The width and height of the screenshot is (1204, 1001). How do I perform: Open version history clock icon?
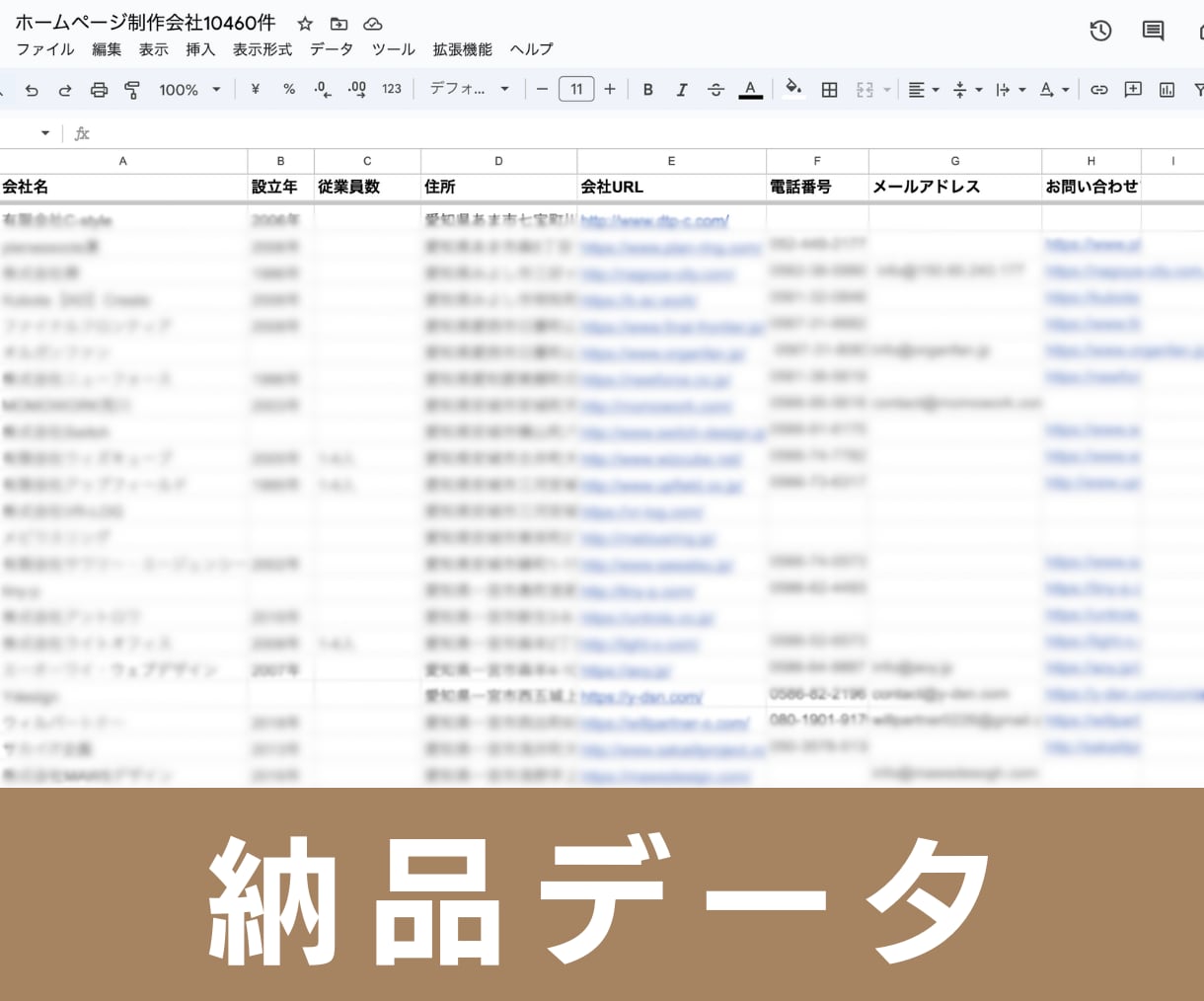pos(1100,31)
